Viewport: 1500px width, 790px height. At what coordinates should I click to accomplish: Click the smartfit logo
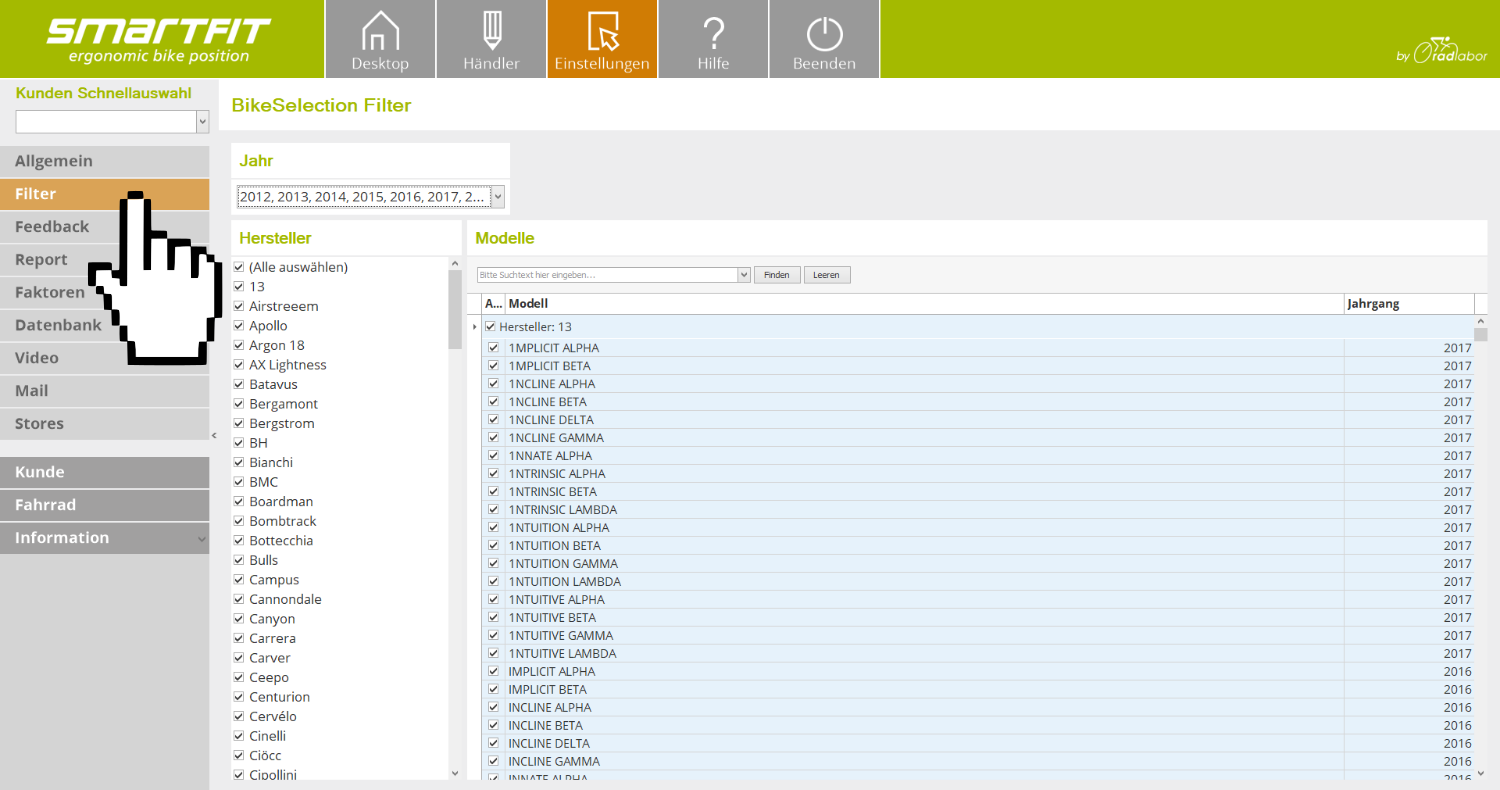[x=158, y=39]
